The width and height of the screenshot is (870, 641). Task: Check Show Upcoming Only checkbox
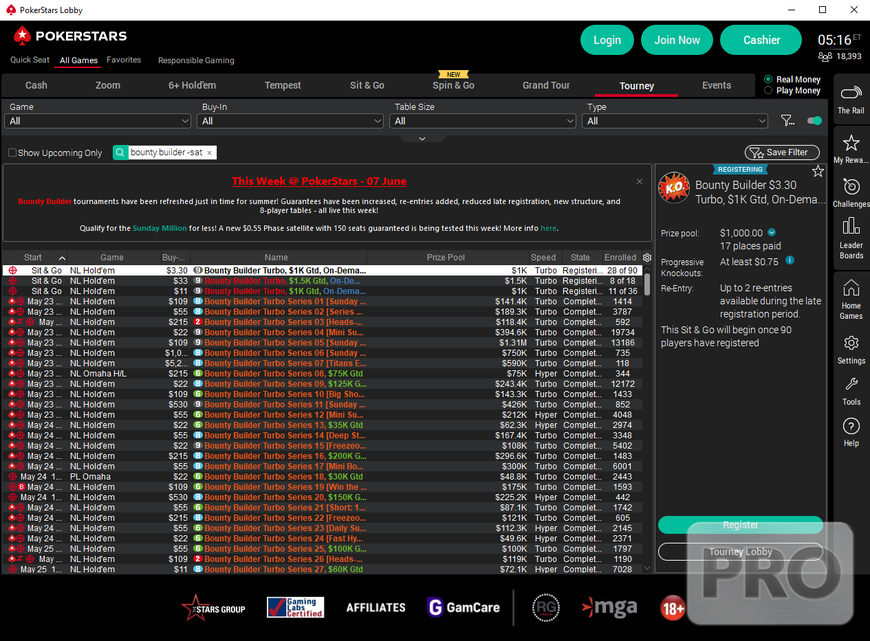[12, 153]
